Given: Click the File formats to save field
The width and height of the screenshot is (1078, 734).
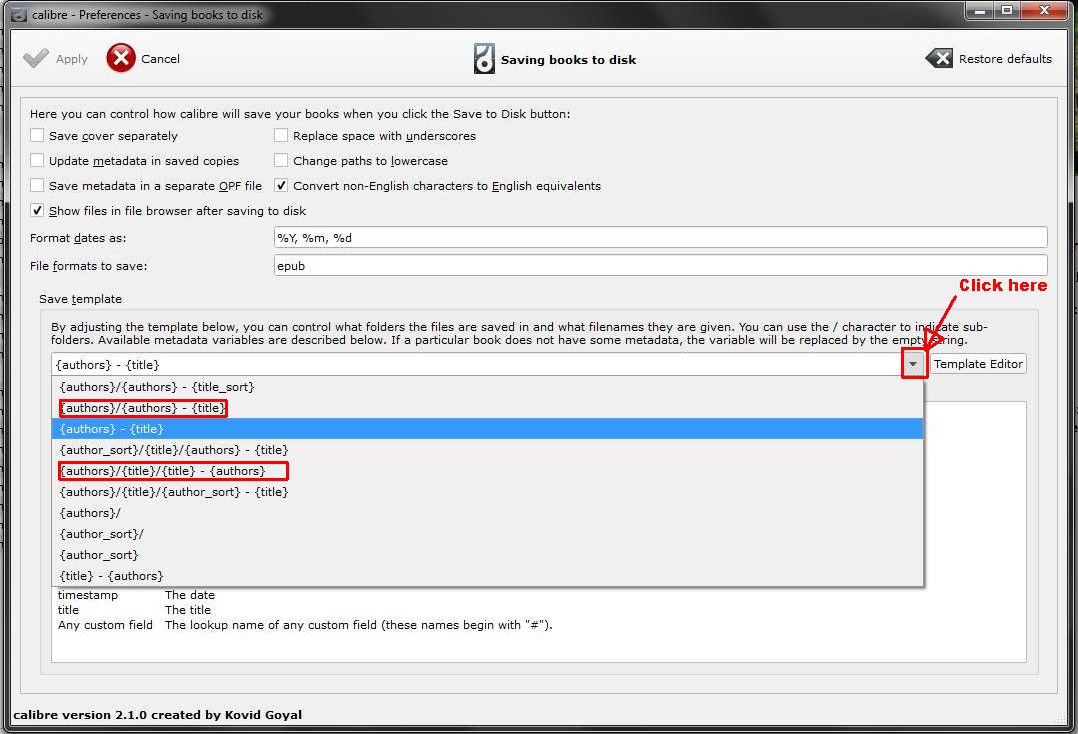Looking at the screenshot, I should [660, 266].
